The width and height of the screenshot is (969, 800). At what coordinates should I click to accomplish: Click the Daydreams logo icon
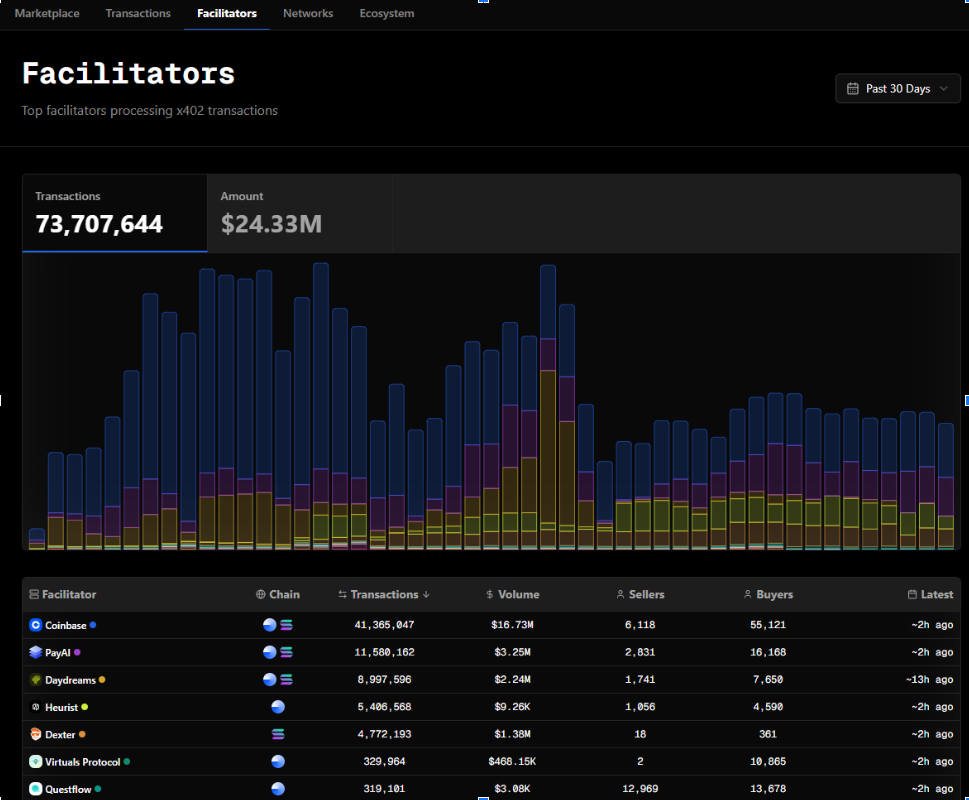pyautogui.click(x=36, y=680)
